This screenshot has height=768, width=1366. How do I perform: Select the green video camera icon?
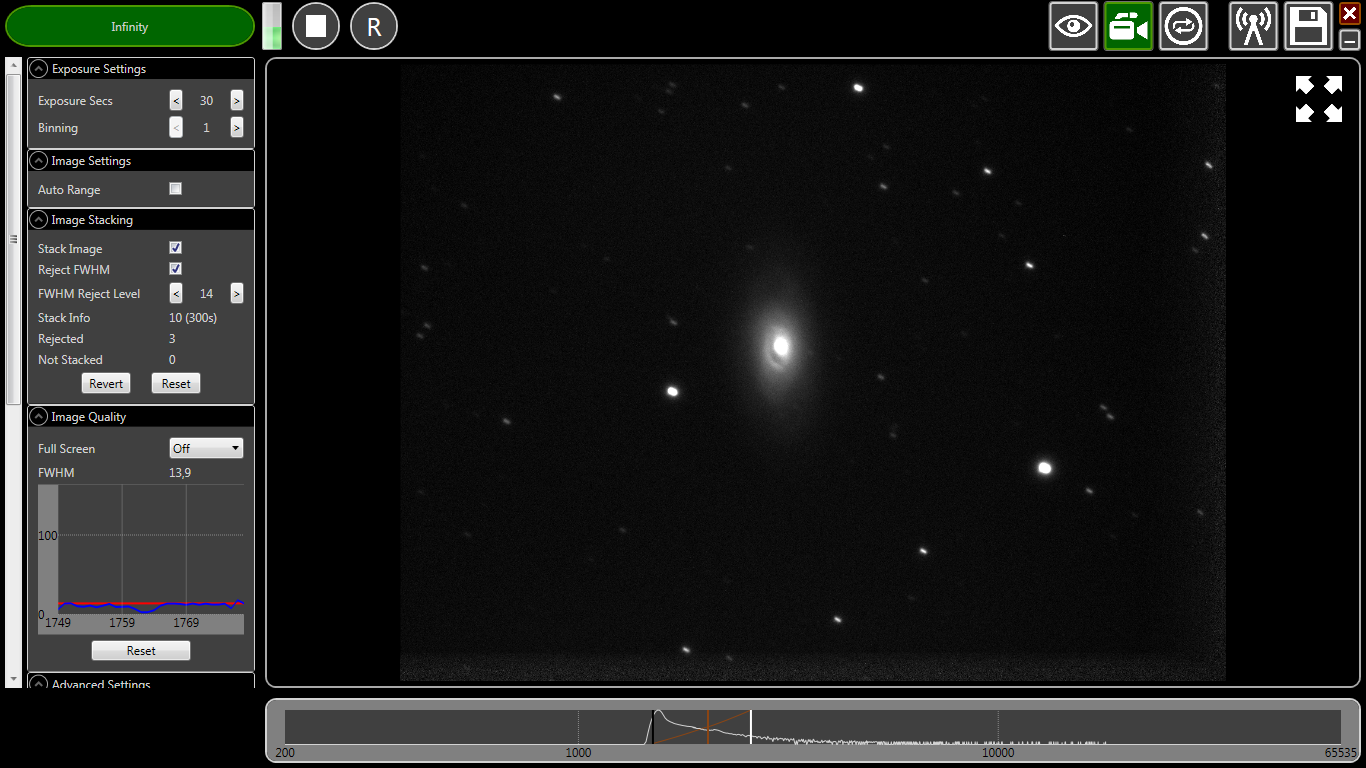[1128, 26]
